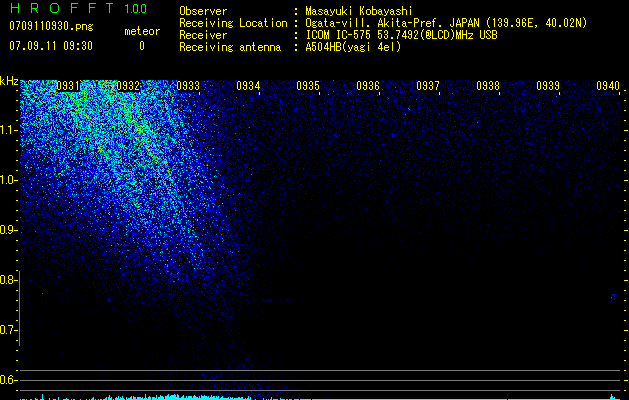The image size is (629, 400).
Task: Click the small blue echo near 0940
Action: (612, 298)
